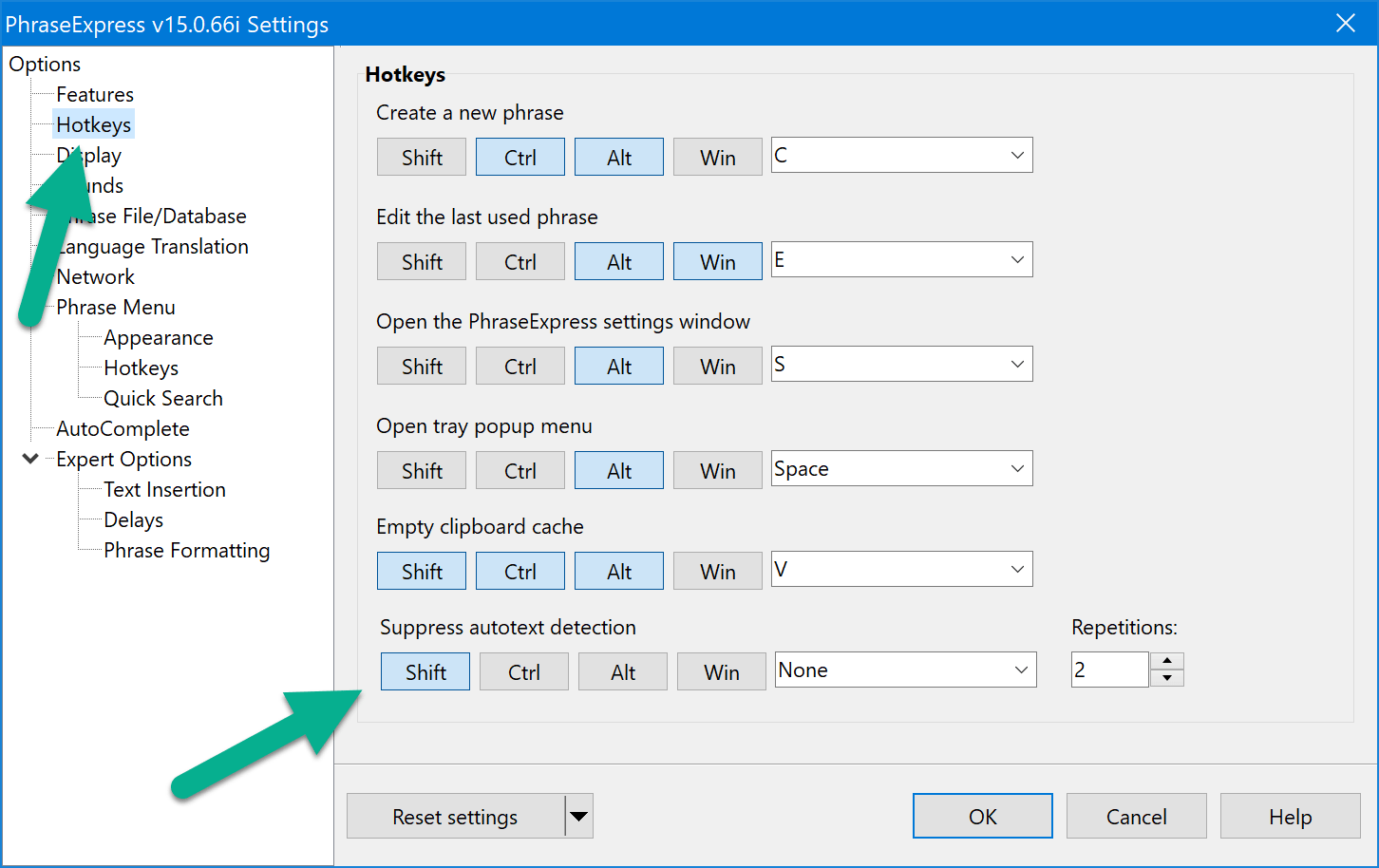The image size is (1379, 868).
Task: Select Quick Search tree item
Action: (x=163, y=399)
